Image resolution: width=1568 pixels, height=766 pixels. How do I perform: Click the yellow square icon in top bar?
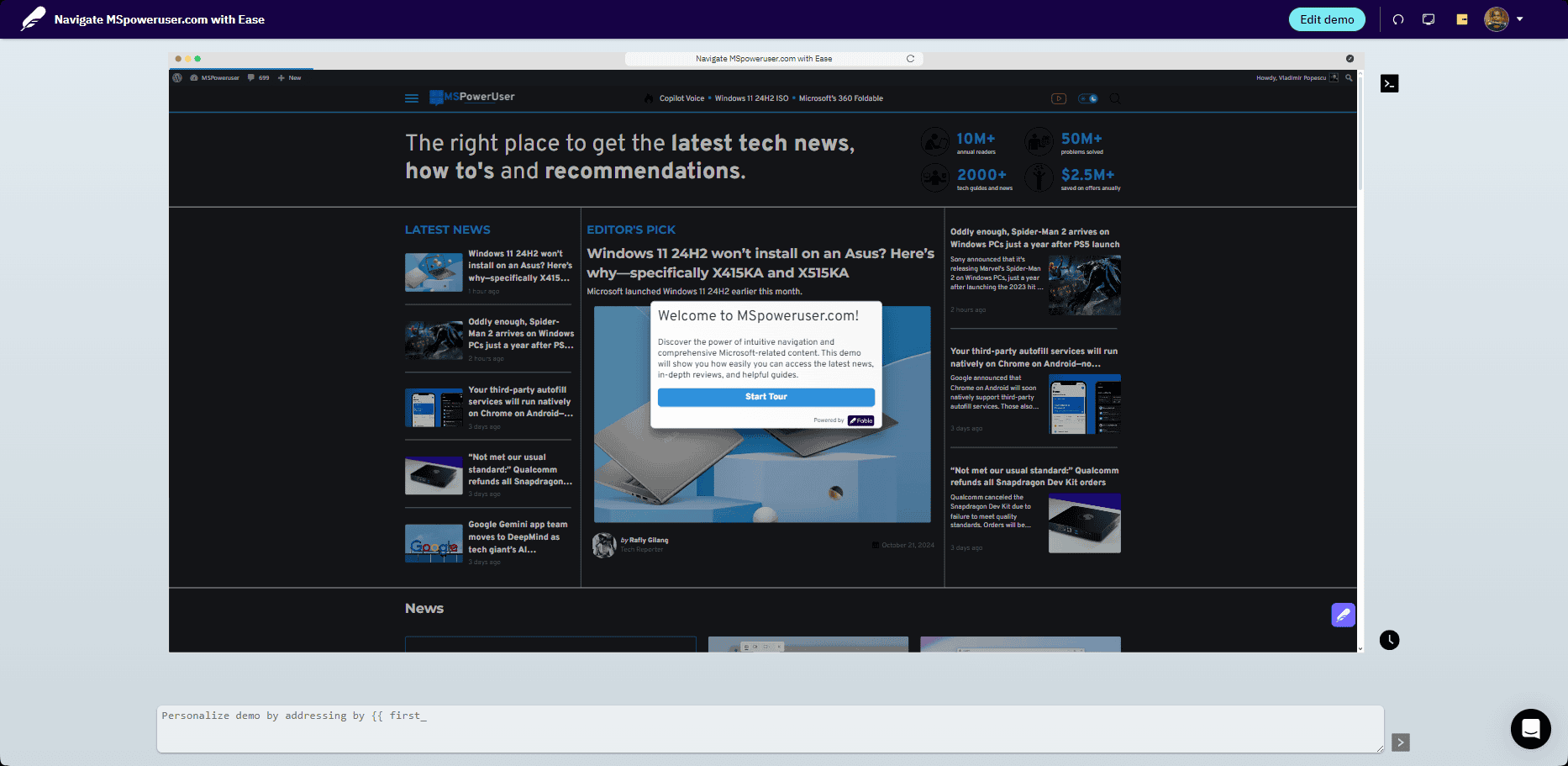pyautogui.click(x=1462, y=19)
